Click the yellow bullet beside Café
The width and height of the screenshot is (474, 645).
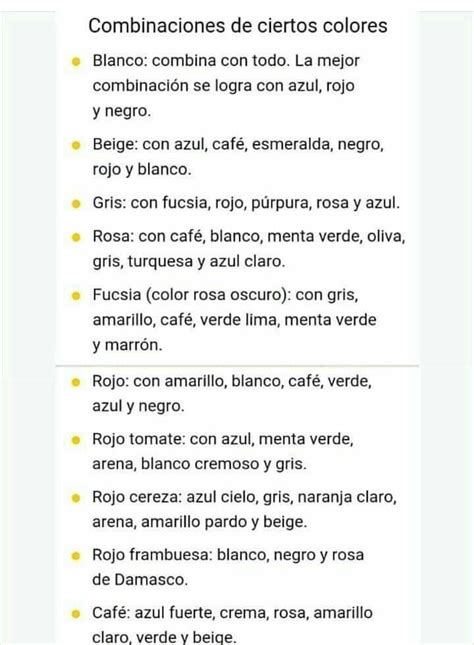pyautogui.click(x=76, y=614)
